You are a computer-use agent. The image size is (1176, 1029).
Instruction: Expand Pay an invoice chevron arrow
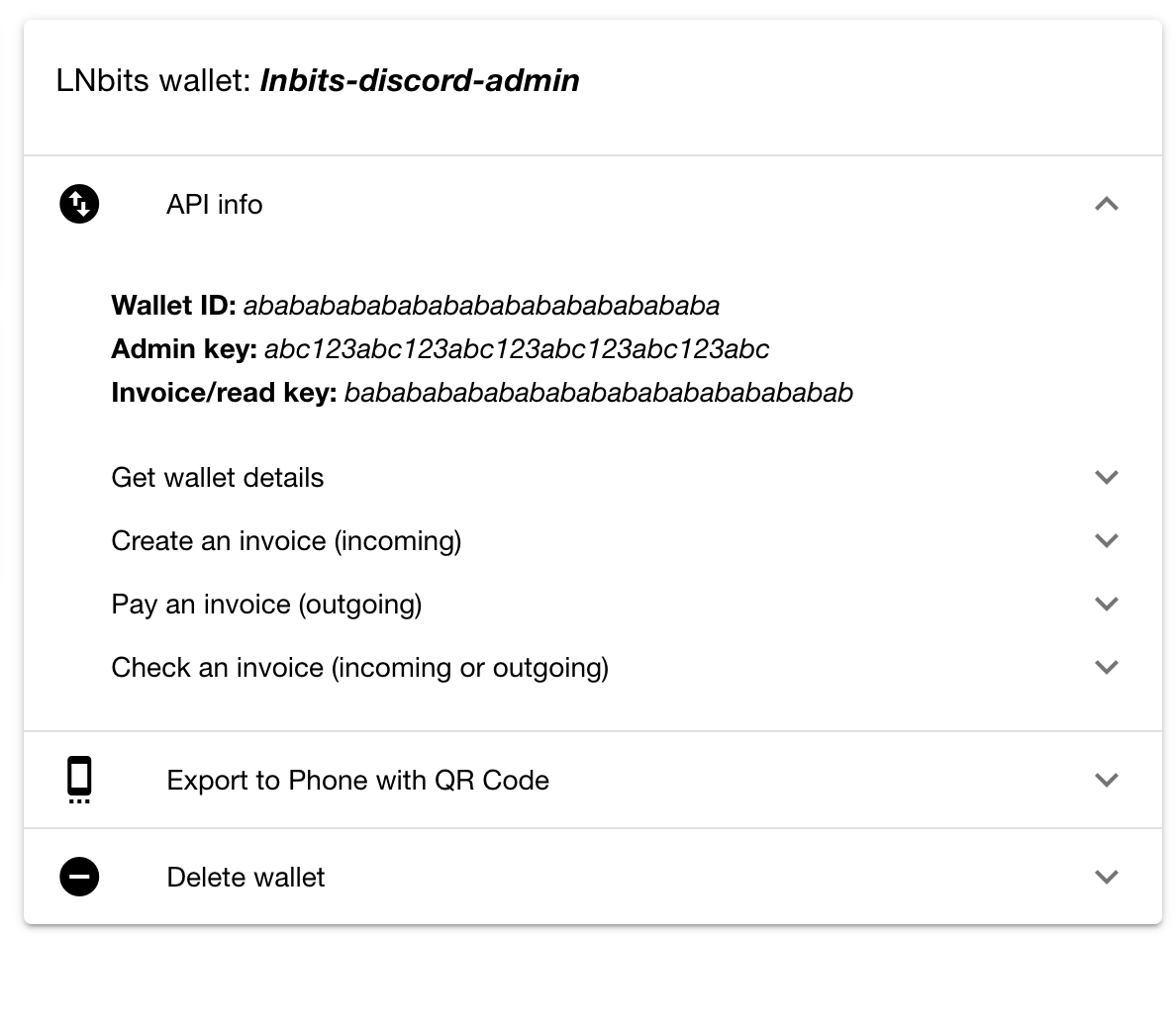coord(1107,604)
